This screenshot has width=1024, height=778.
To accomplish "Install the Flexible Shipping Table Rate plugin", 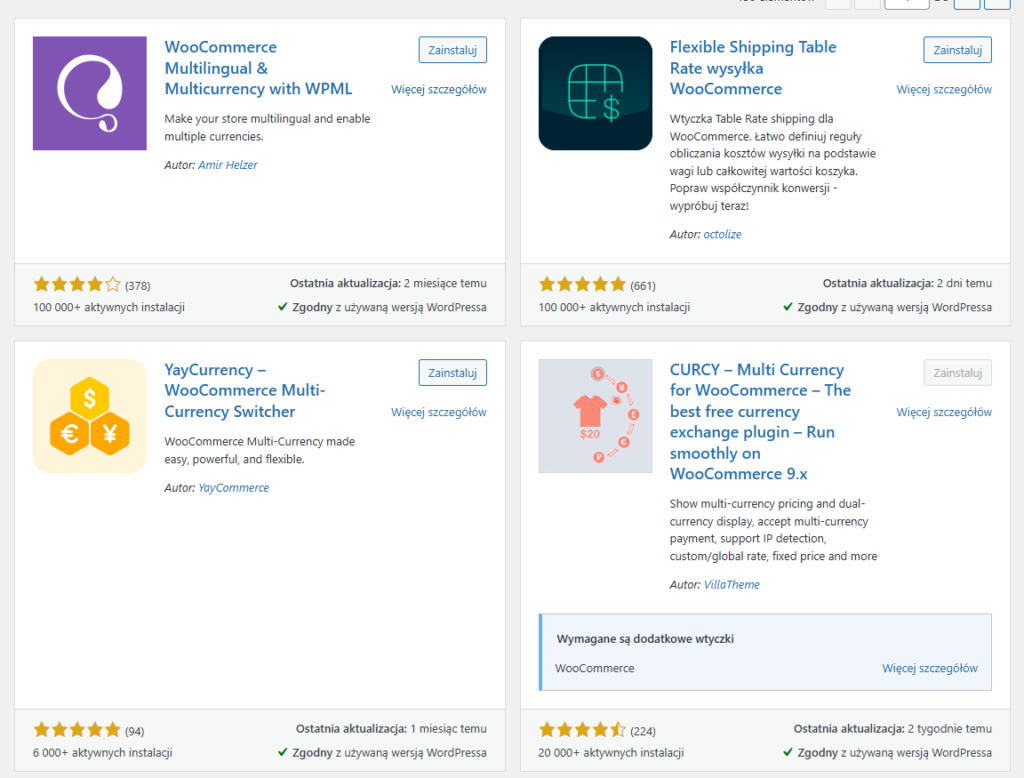I will pyautogui.click(x=957, y=50).
